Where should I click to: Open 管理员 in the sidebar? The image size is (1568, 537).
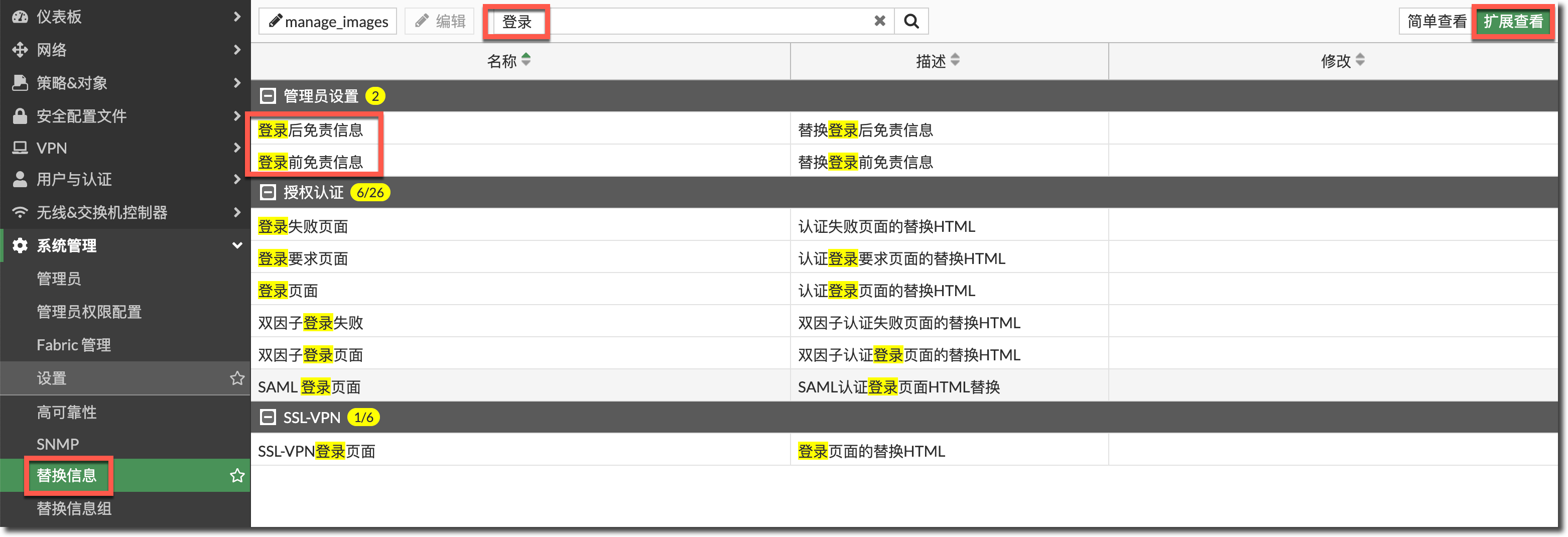click(59, 279)
